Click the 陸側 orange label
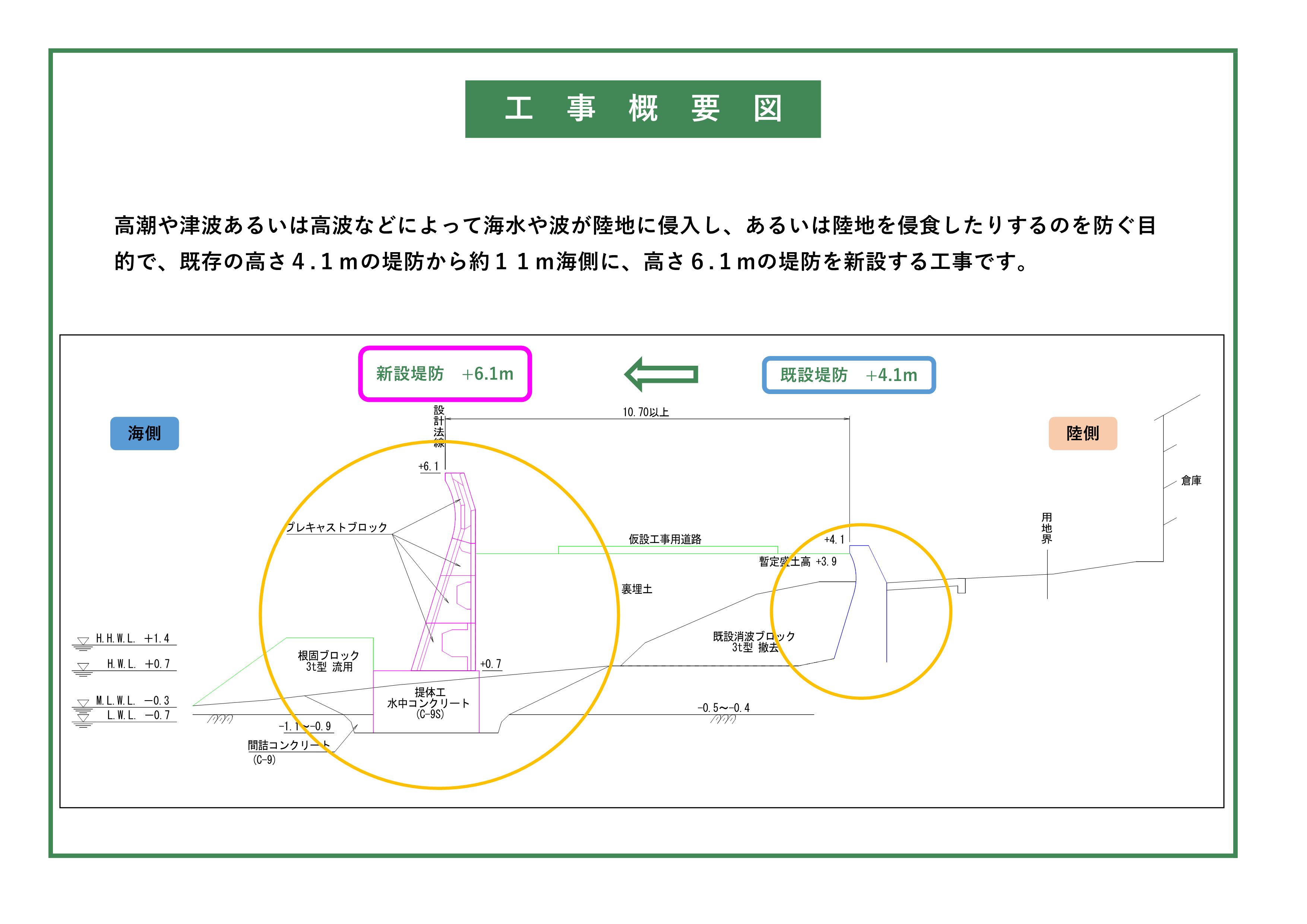1307x924 pixels. click(1083, 434)
